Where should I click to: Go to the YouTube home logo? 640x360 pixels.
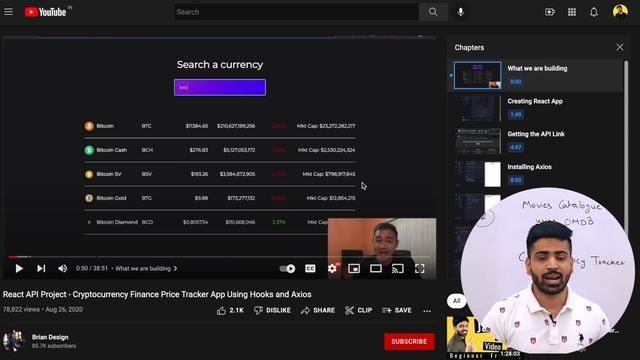[45, 12]
